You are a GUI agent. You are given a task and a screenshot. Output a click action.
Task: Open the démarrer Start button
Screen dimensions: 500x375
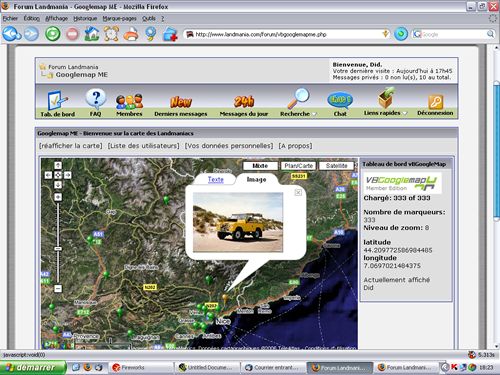tap(33, 367)
